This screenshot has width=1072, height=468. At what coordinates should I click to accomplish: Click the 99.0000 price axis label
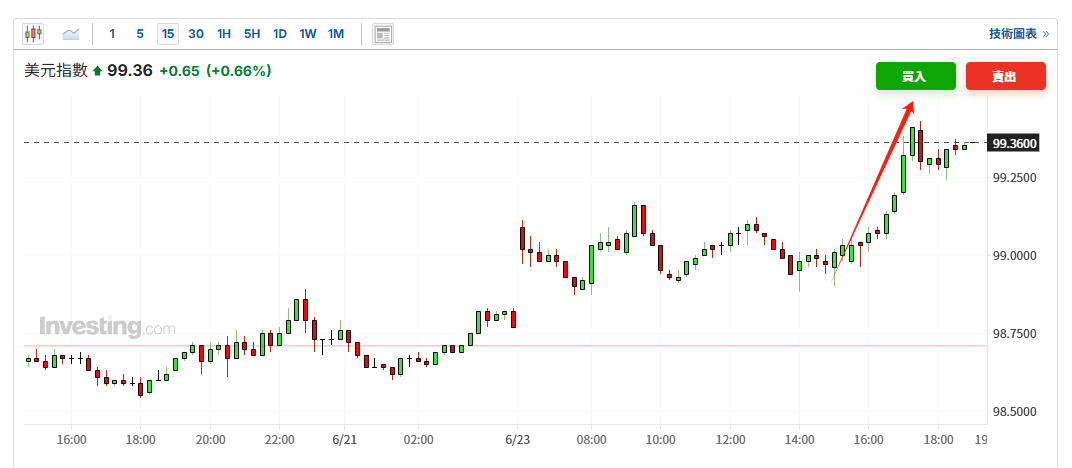1015,256
